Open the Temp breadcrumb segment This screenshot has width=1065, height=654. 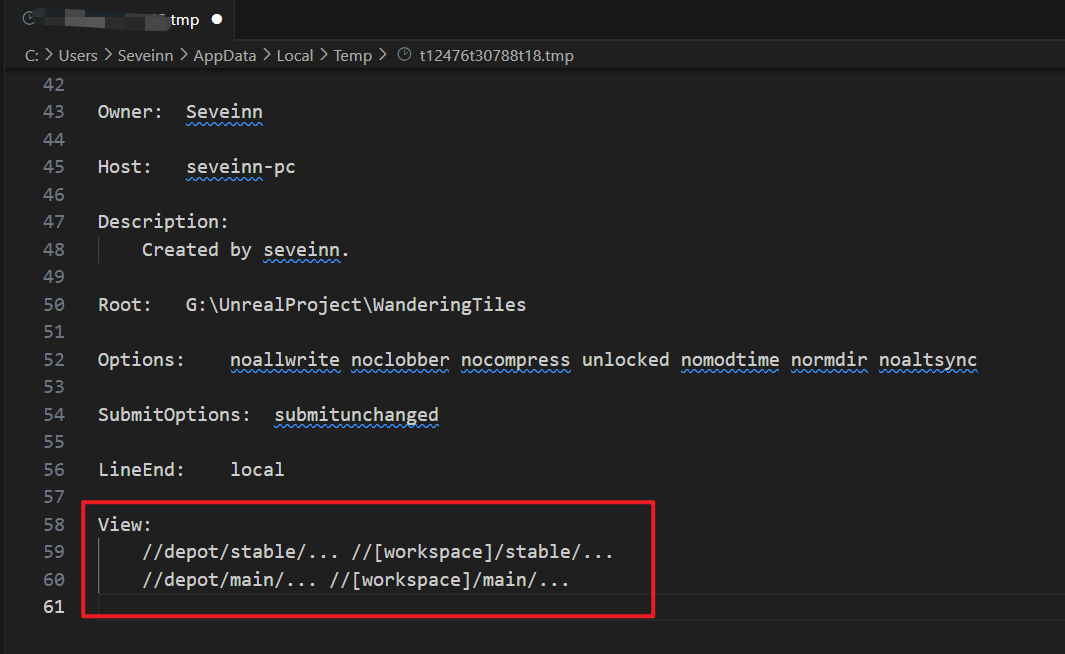click(353, 56)
